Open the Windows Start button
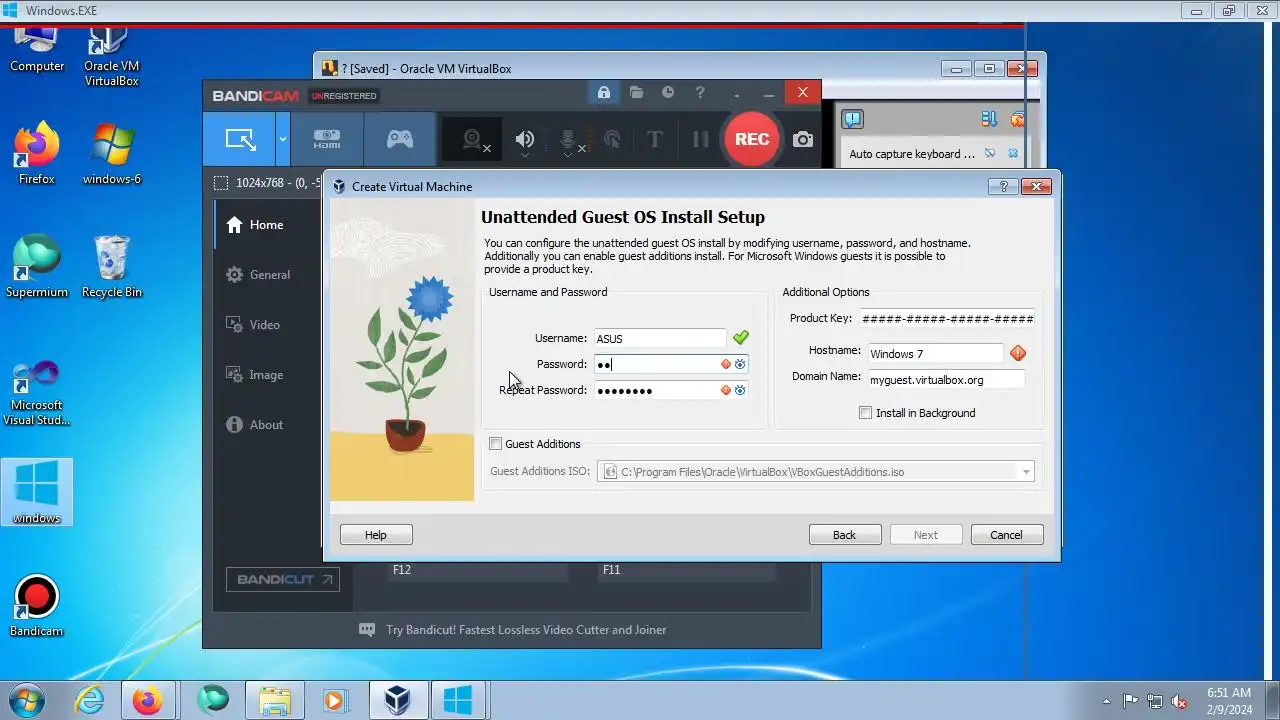The image size is (1280, 720). pyautogui.click(x=27, y=700)
